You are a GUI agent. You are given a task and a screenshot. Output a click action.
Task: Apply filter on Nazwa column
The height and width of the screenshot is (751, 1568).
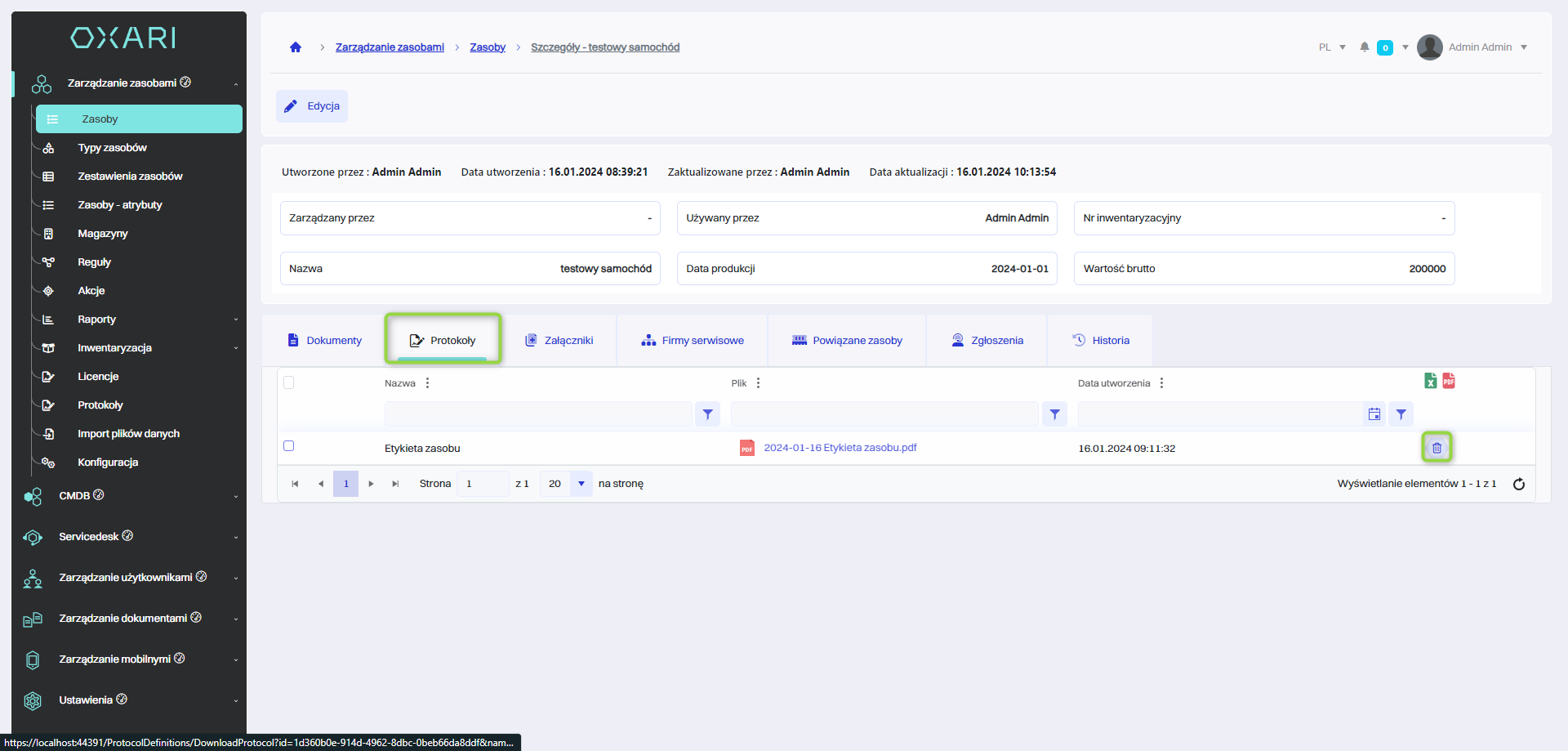pyautogui.click(x=707, y=414)
